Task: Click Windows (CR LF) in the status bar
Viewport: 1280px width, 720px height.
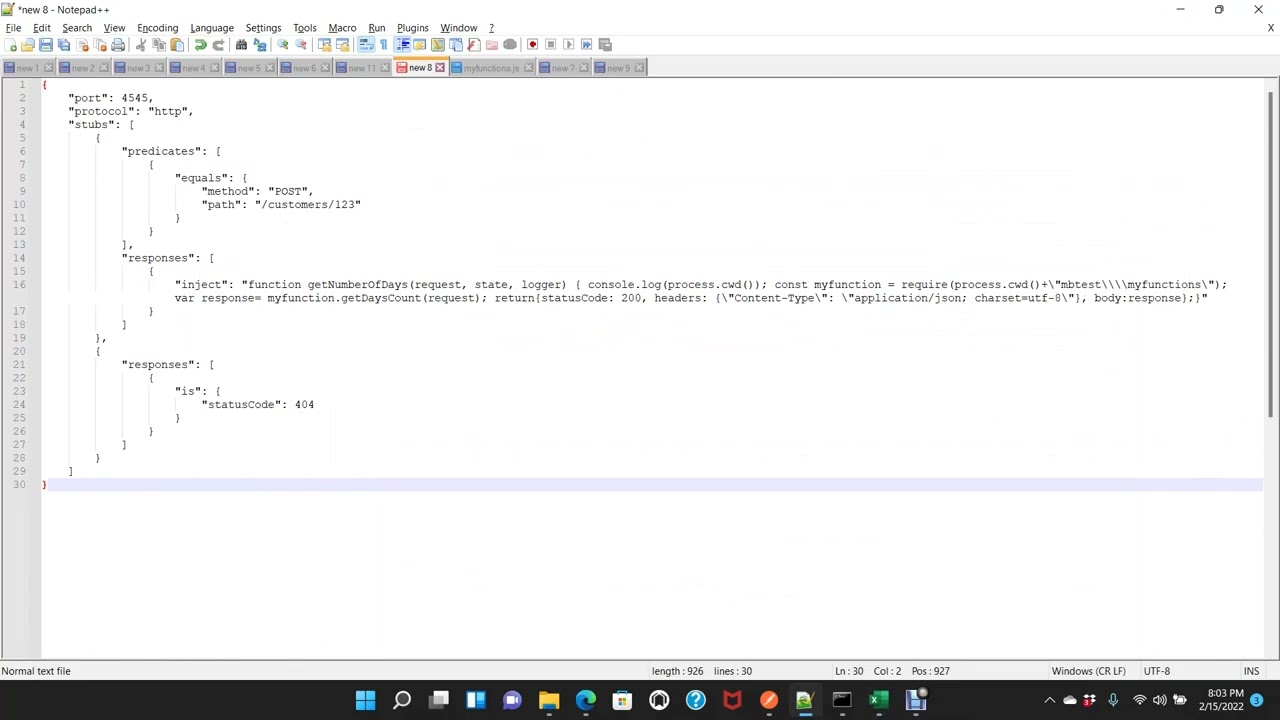Action: 1088,671
